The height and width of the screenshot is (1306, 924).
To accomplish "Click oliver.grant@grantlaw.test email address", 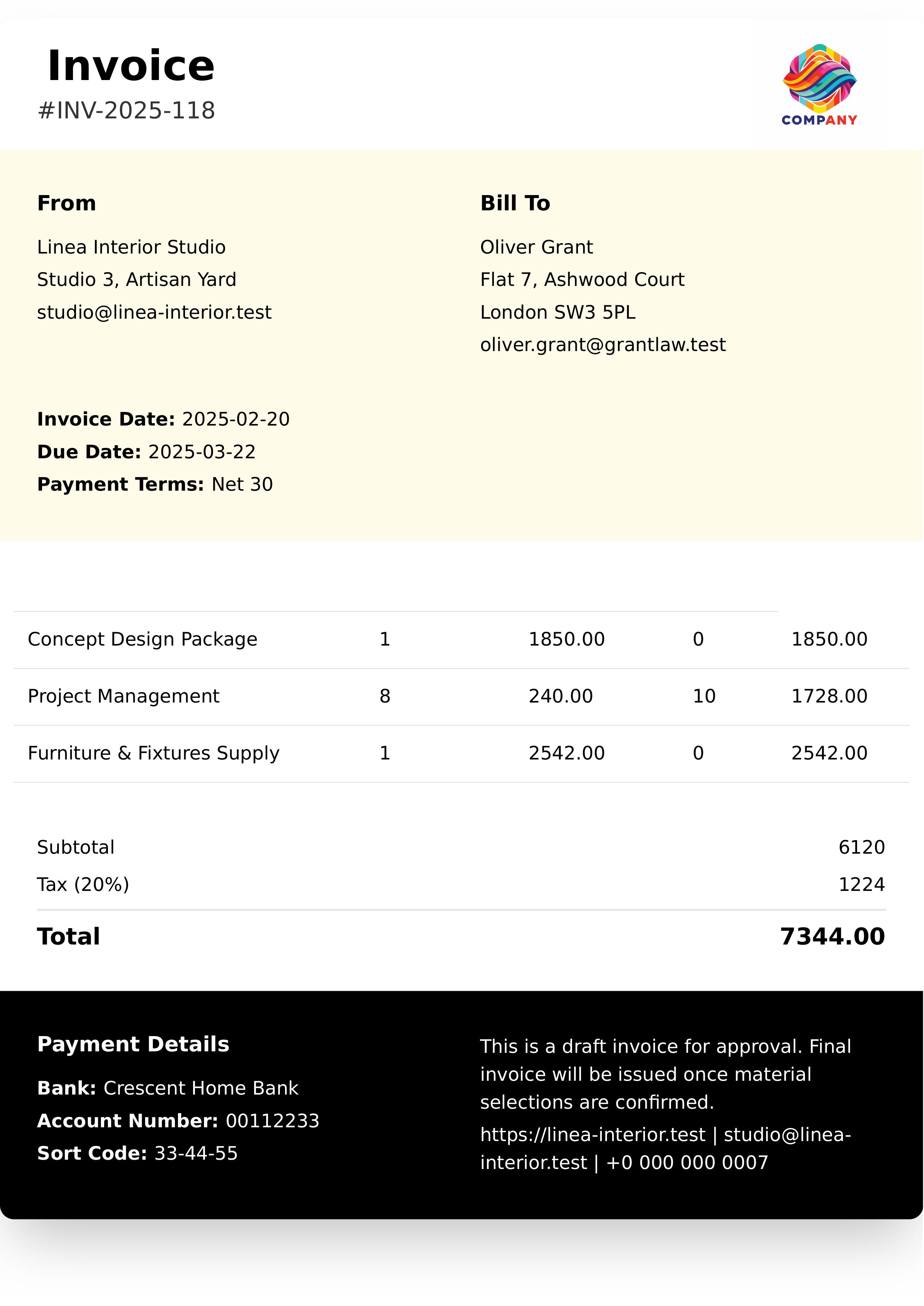I will (x=602, y=345).
